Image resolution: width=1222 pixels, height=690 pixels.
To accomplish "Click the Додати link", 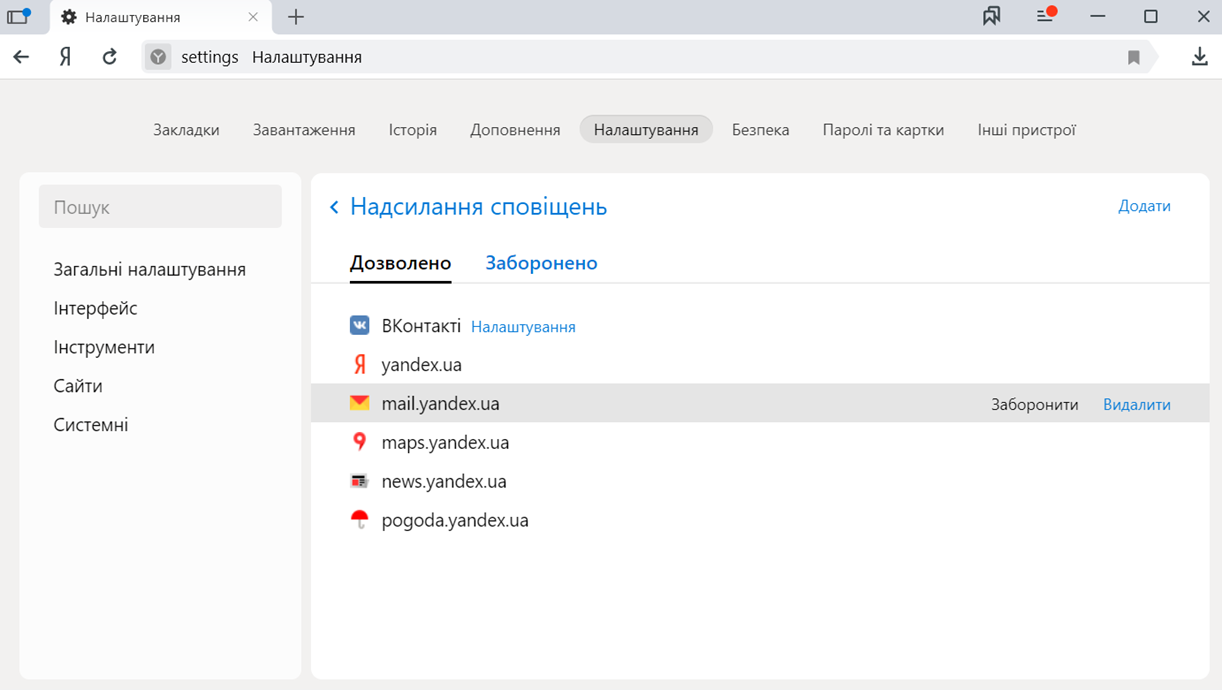I will [1144, 206].
